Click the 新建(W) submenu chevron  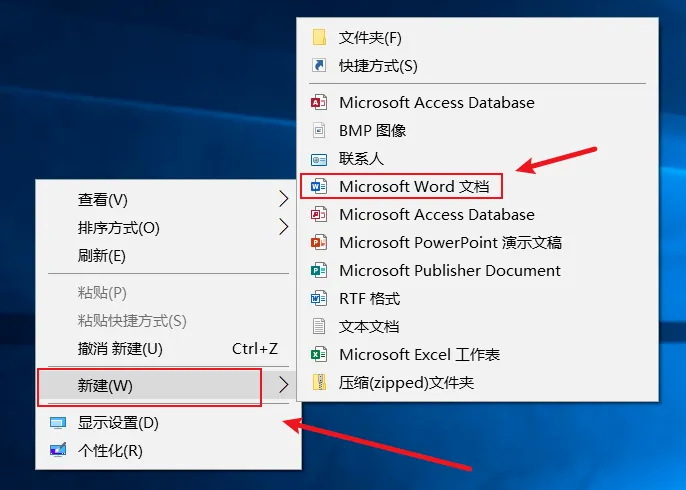(x=284, y=385)
